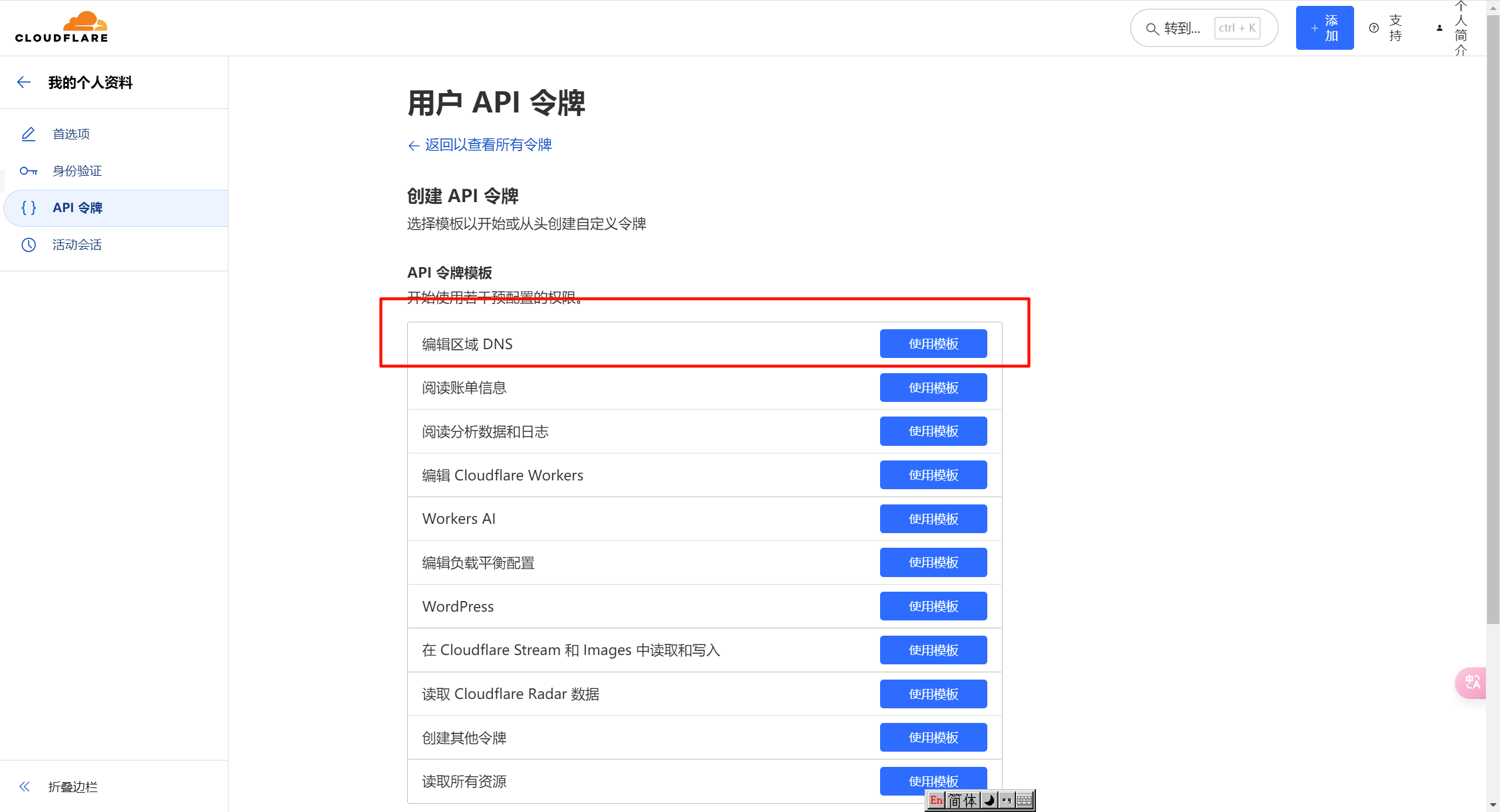Click the Cloudflare logo
1500x812 pixels.
point(62,28)
